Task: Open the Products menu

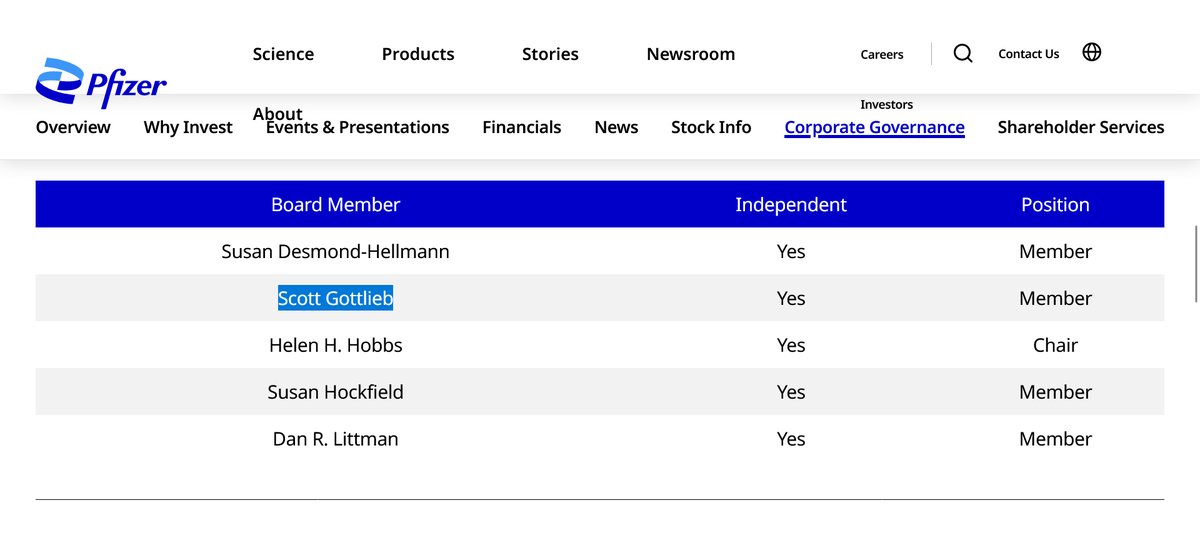Action: pyautogui.click(x=418, y=54)
